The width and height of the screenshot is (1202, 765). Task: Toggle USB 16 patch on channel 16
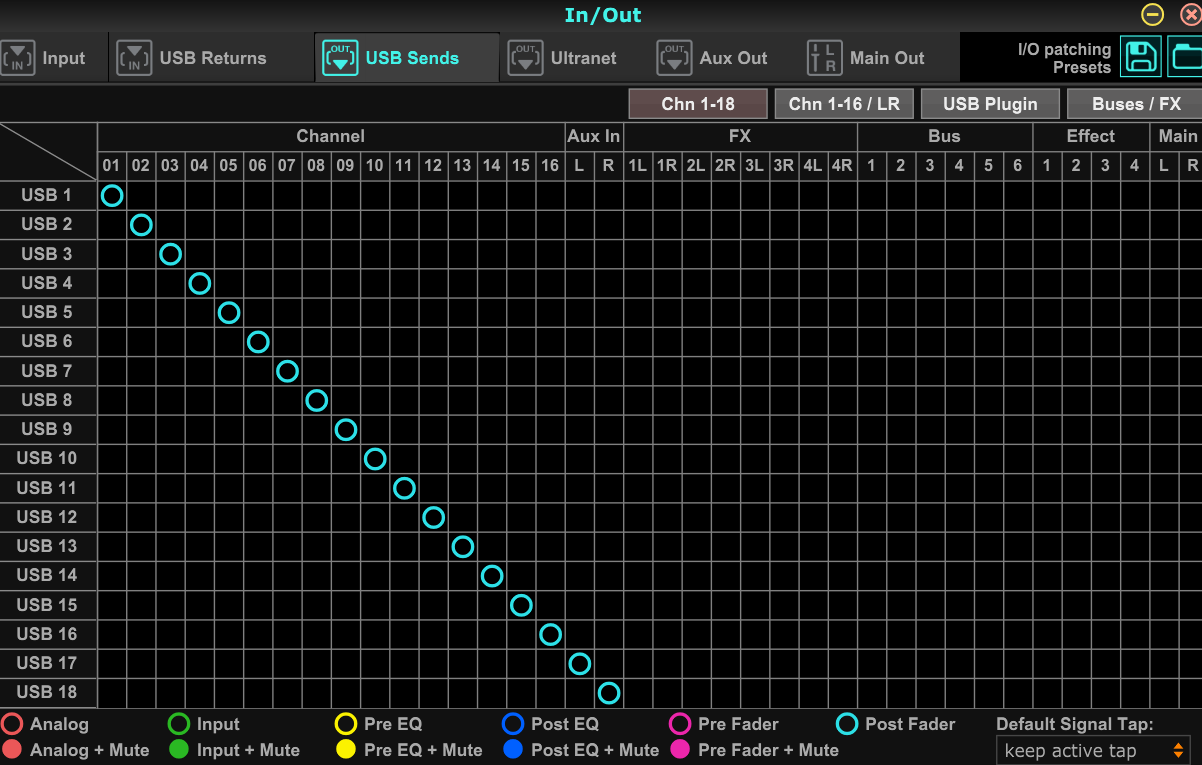[x=550, y=634]
